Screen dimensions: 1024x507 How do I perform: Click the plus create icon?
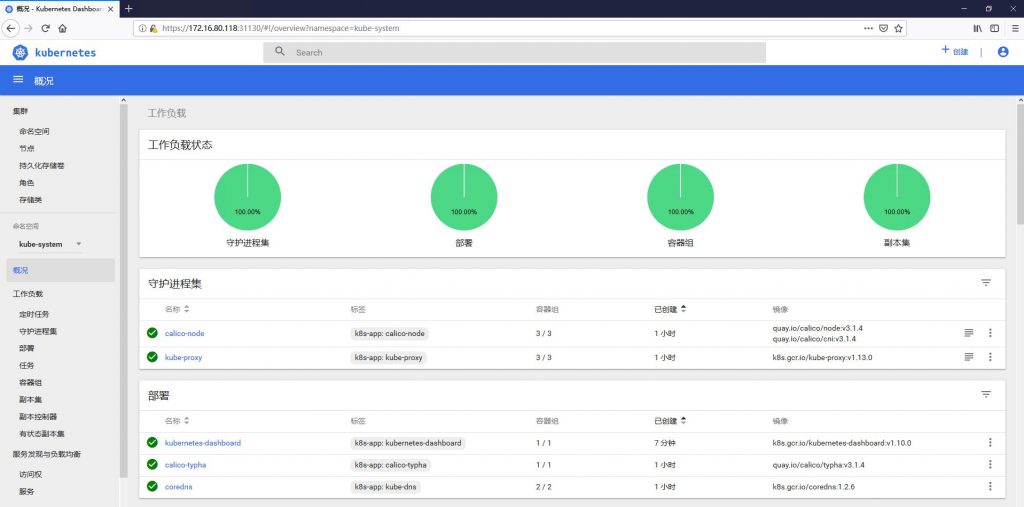[x=945, y=50]
